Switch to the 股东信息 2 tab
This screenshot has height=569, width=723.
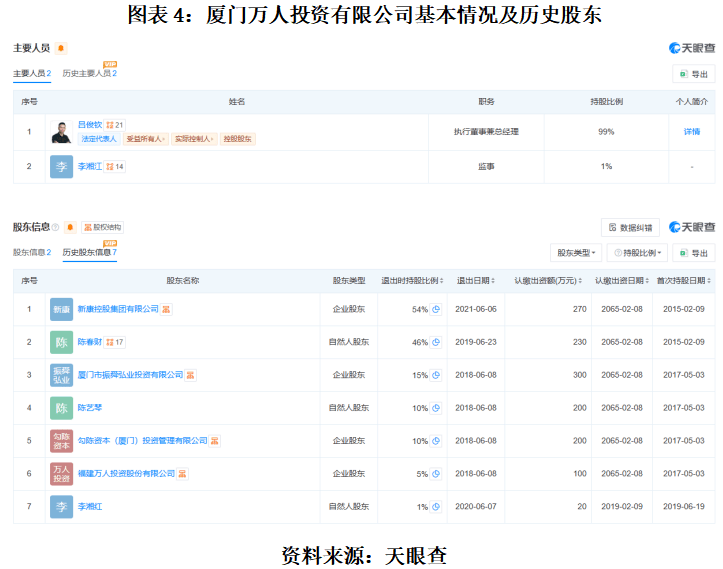click(32, 253)
